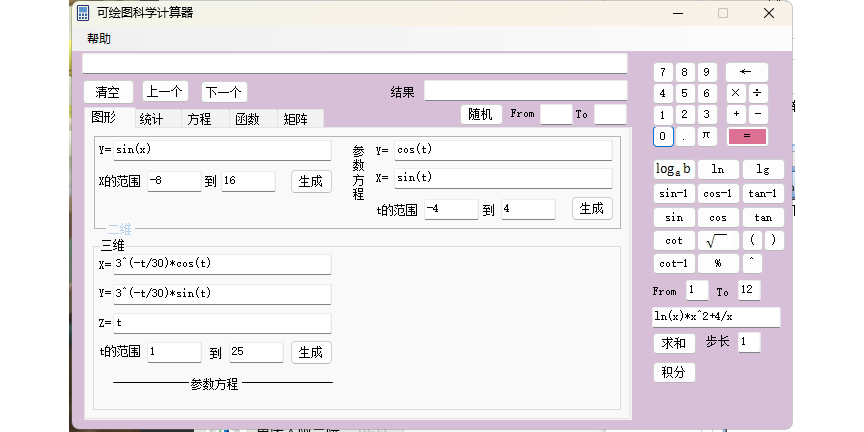Insert an opening parenthesis
Screen dimensions: 864x432
752,241
